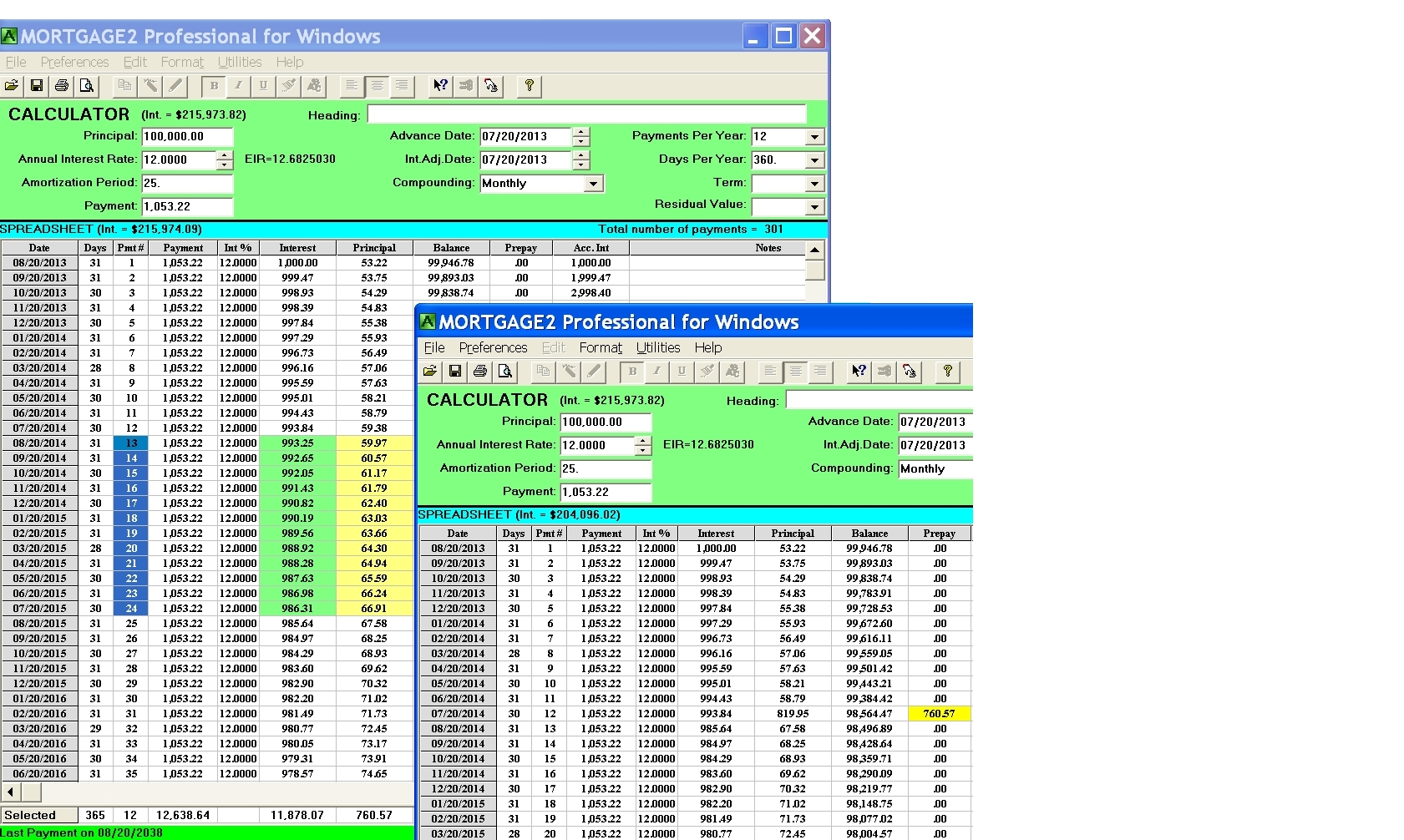Toggle center alignment in the front window toolbar
Screen dimensions: 1404x840
[795, 372]
